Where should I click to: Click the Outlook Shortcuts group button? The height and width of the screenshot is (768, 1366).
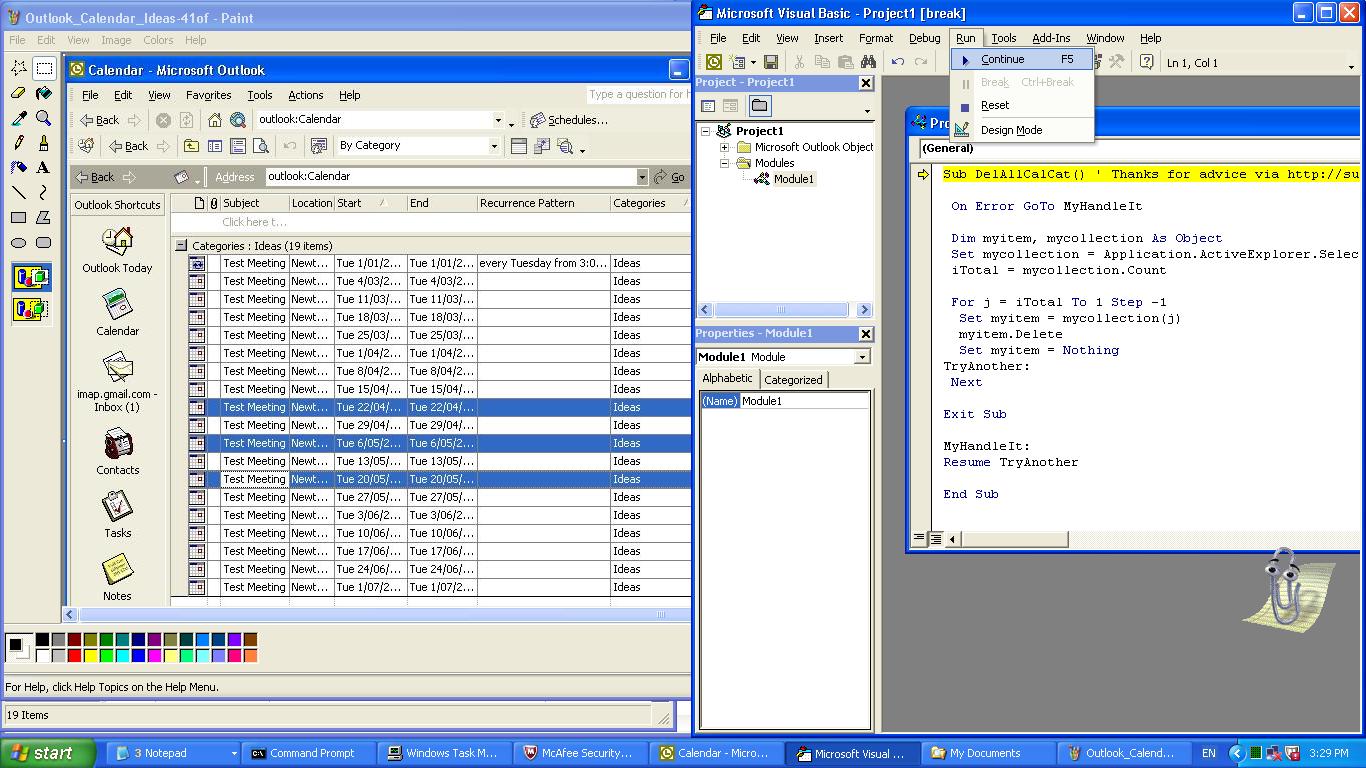pos(117,205)
